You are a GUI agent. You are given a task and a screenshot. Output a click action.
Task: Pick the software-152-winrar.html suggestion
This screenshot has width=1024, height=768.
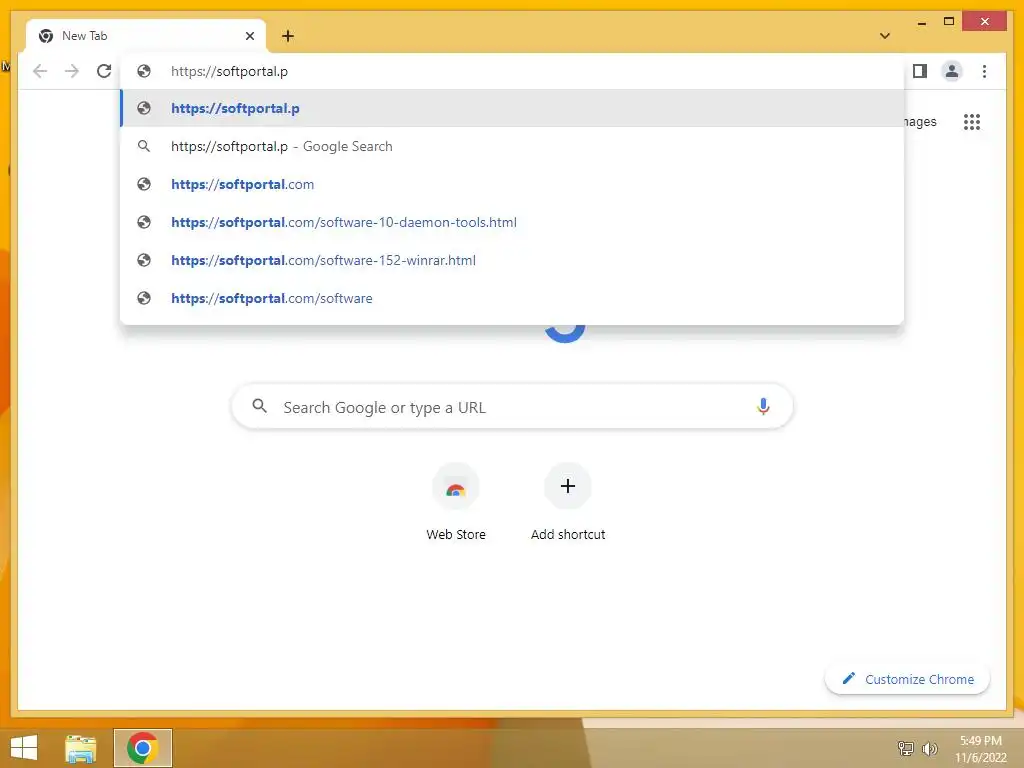pos(513,260)
